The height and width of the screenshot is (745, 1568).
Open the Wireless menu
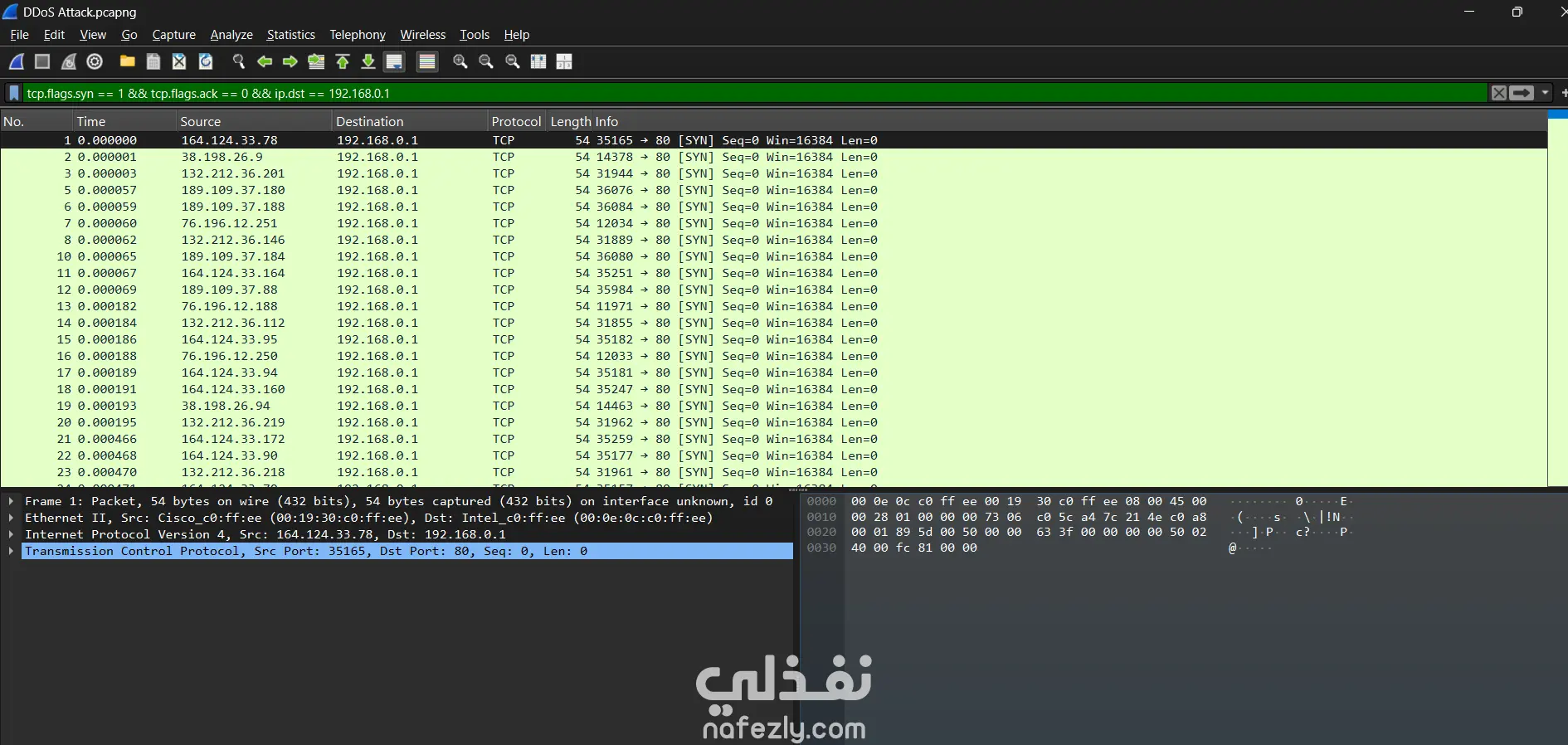[423, 35]
